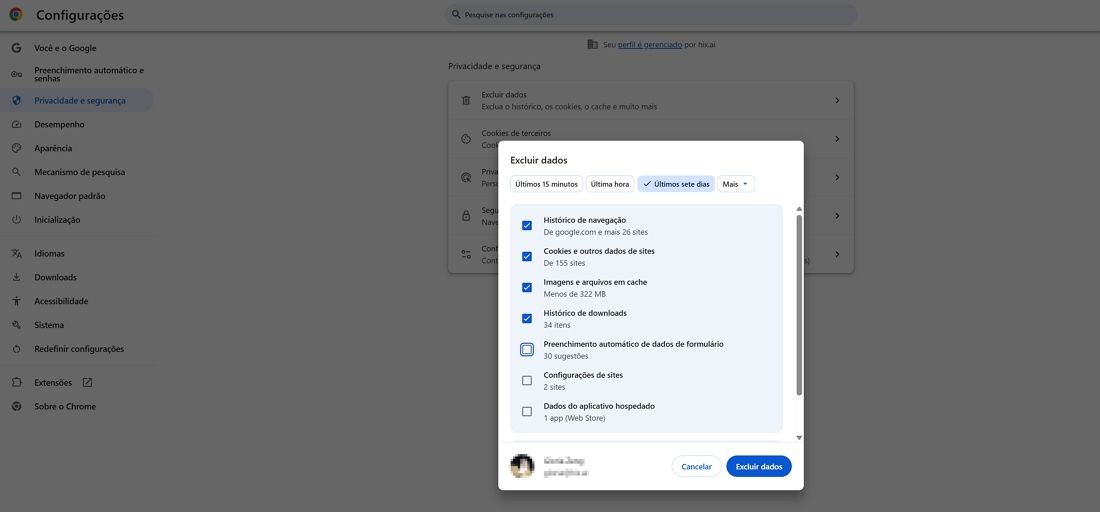Click the Aparência palette icon
The image size is (1100, 512).
tap(16, 148)
